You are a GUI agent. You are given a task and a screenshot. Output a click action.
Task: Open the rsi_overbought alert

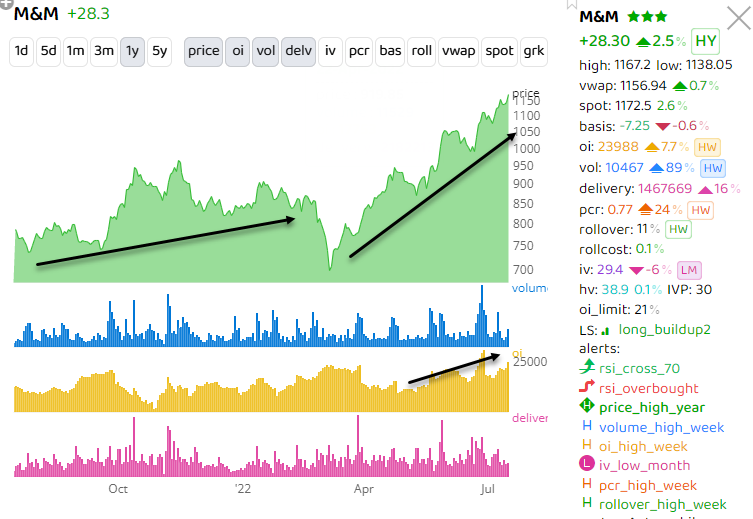(x=649, y=388)
